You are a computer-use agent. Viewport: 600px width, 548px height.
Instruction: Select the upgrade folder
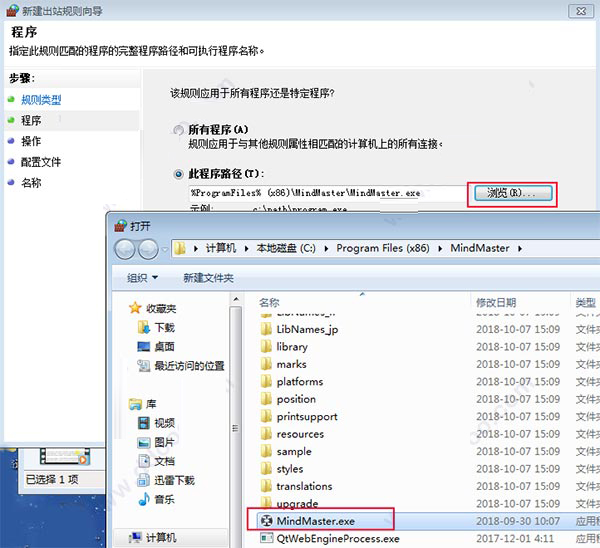(297, 504)
